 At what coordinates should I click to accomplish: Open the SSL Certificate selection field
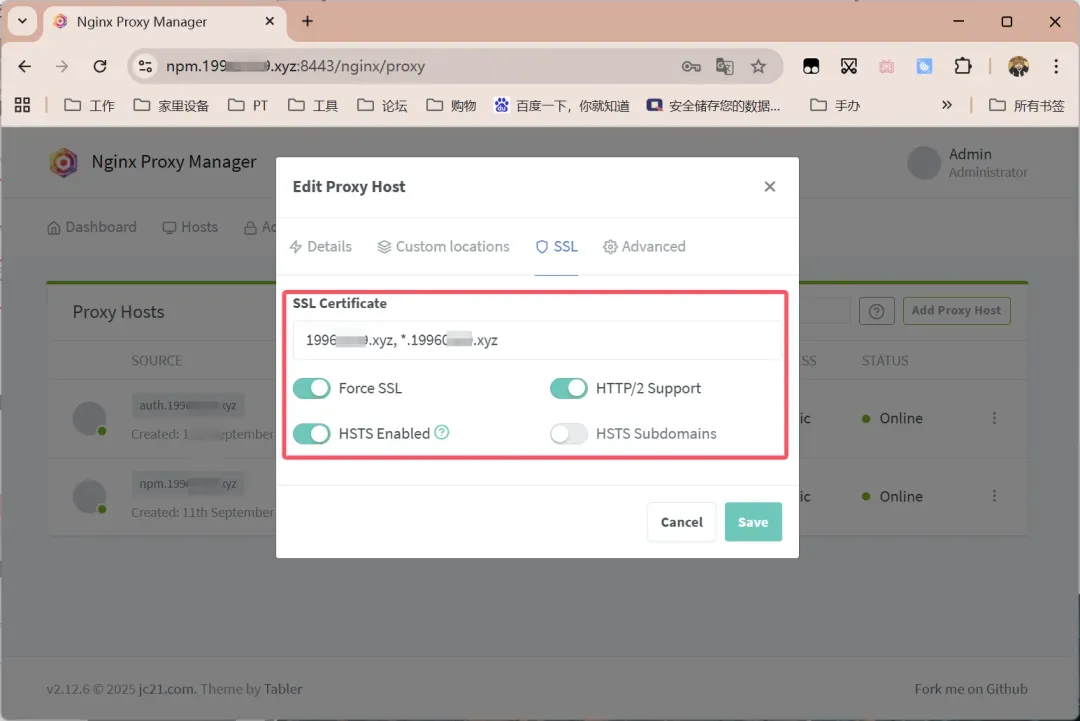(x=537, y=340)
